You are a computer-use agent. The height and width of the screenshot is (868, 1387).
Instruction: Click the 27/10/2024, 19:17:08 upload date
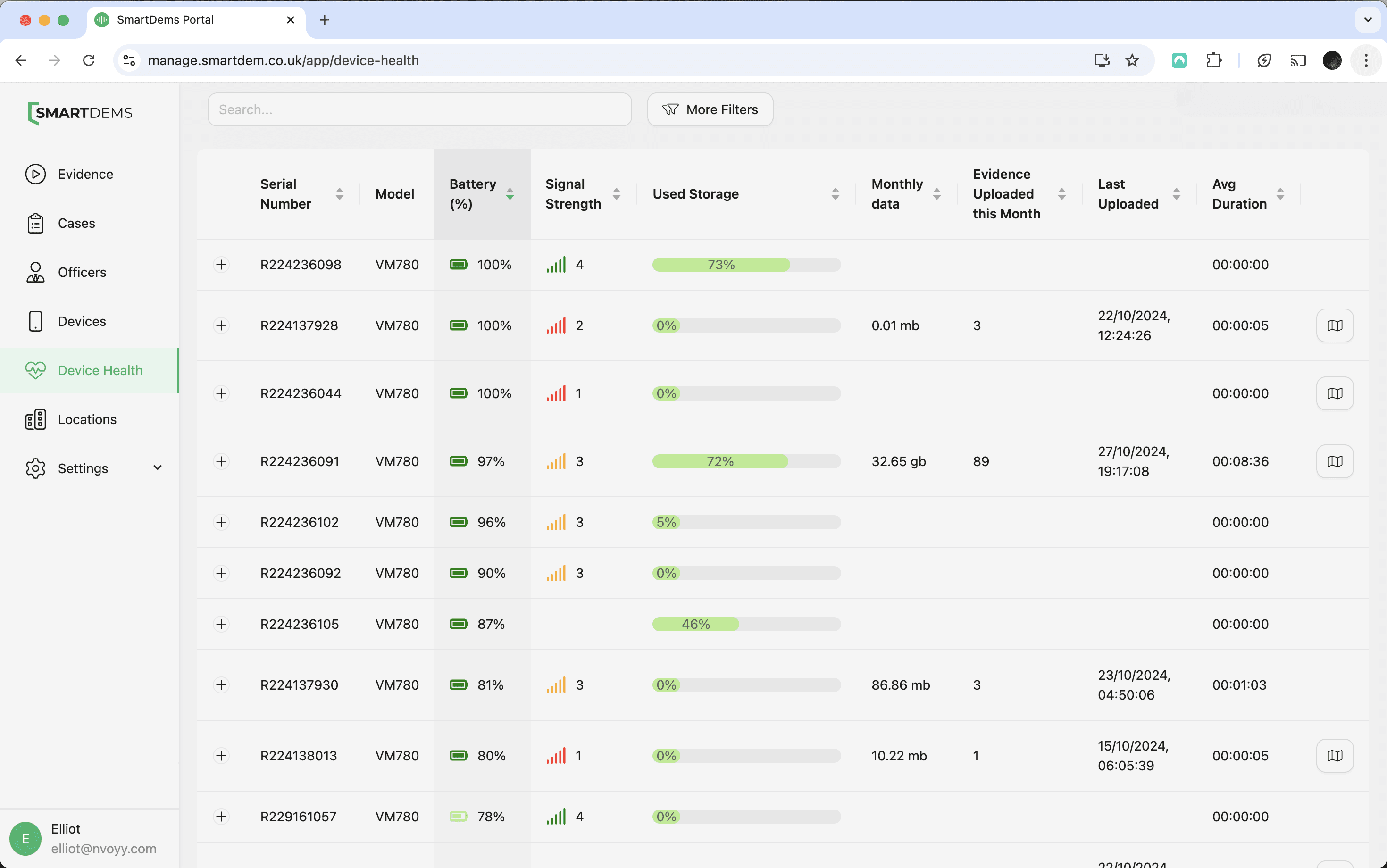point(1133,461)
